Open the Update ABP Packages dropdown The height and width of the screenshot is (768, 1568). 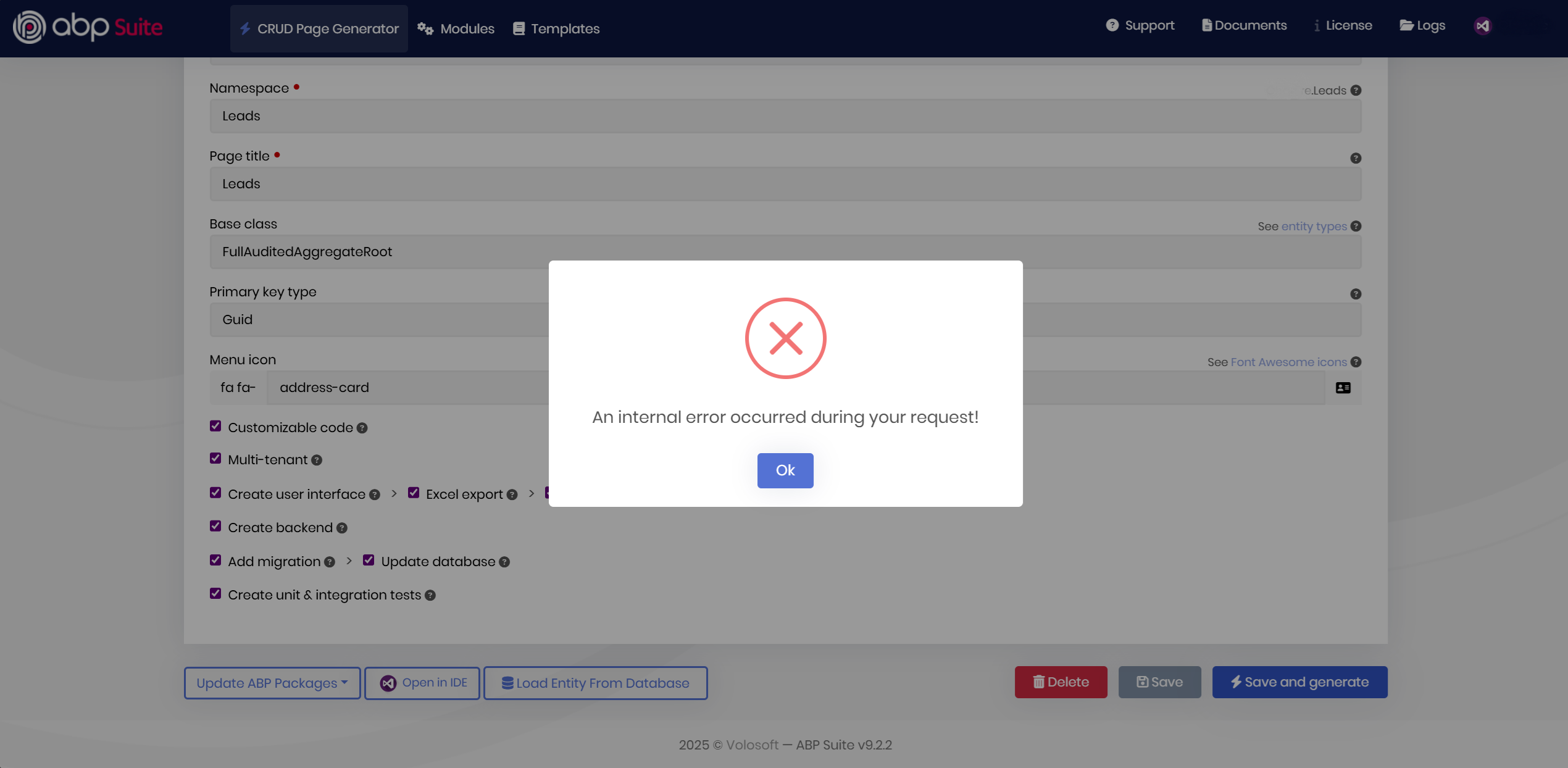pyautogui.click(x=272, y=683)
